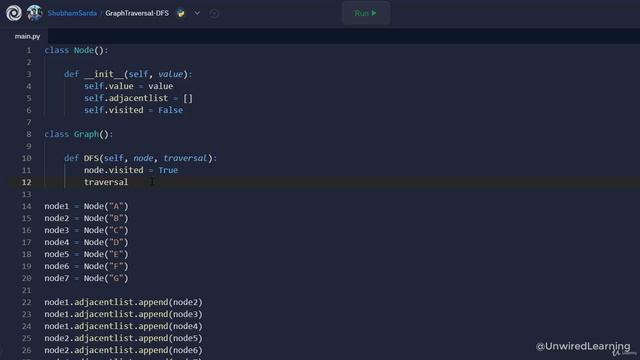Click 'self.adjacentlist = []' line
The image size is (640, 360).
click(138, 98)
